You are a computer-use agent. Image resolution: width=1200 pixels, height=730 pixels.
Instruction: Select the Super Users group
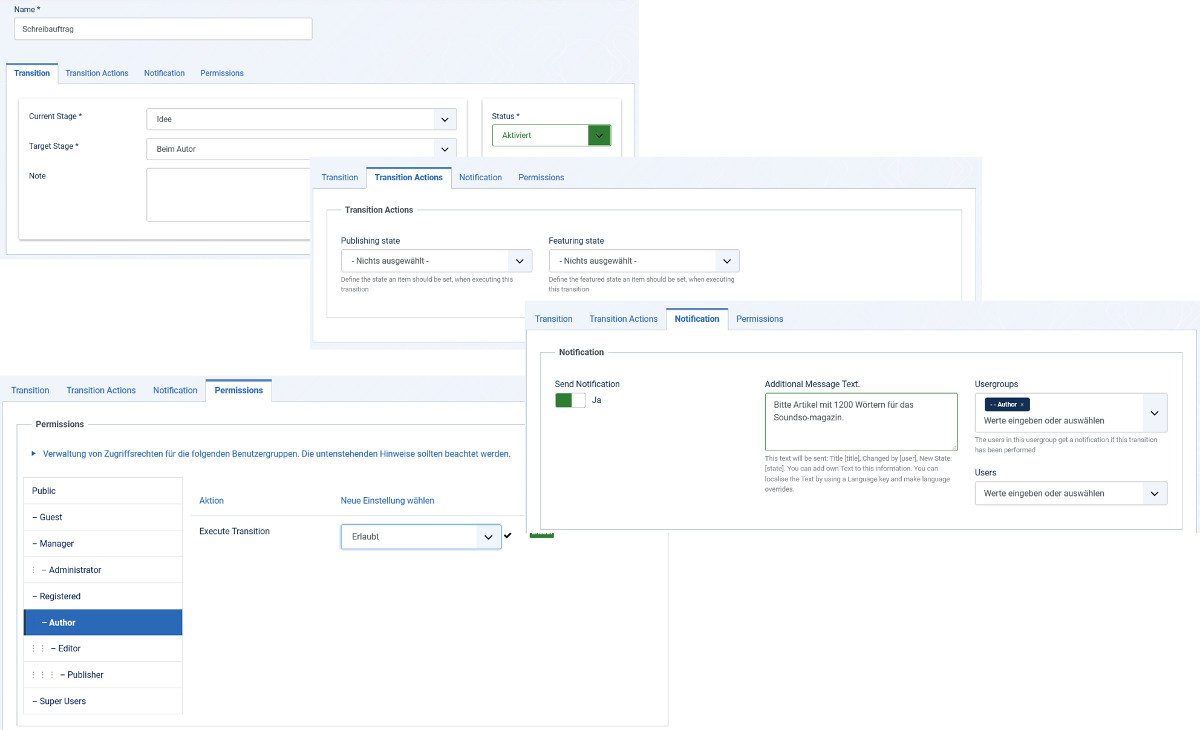(x=103, y=701)
